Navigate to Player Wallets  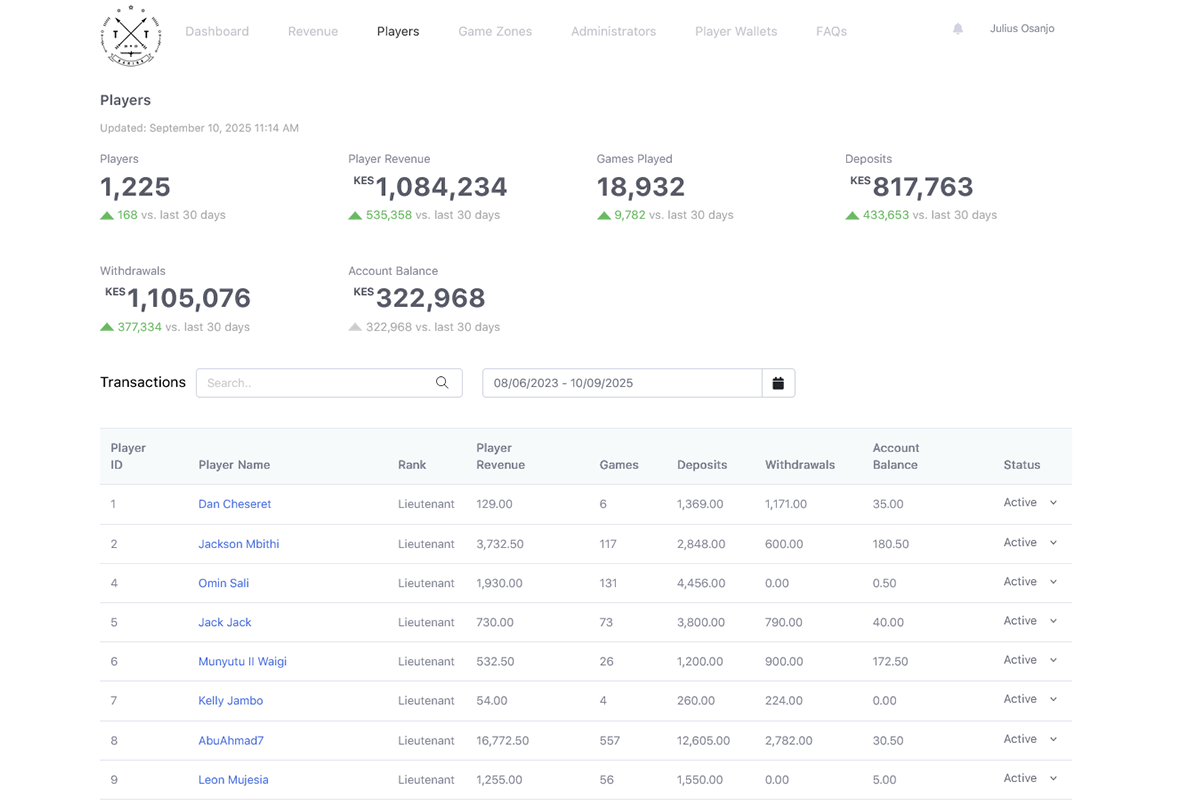point(736,31)
